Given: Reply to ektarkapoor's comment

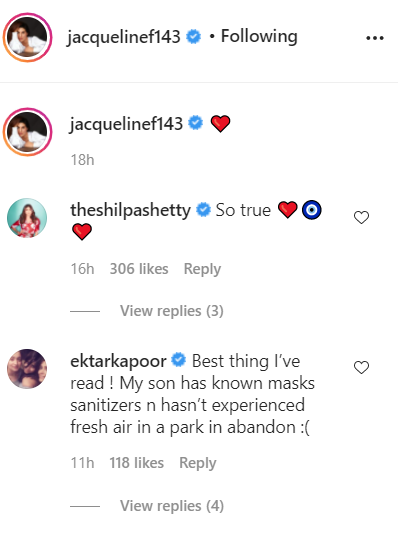Looking at the screenshot, I should [x=197, y=463].
